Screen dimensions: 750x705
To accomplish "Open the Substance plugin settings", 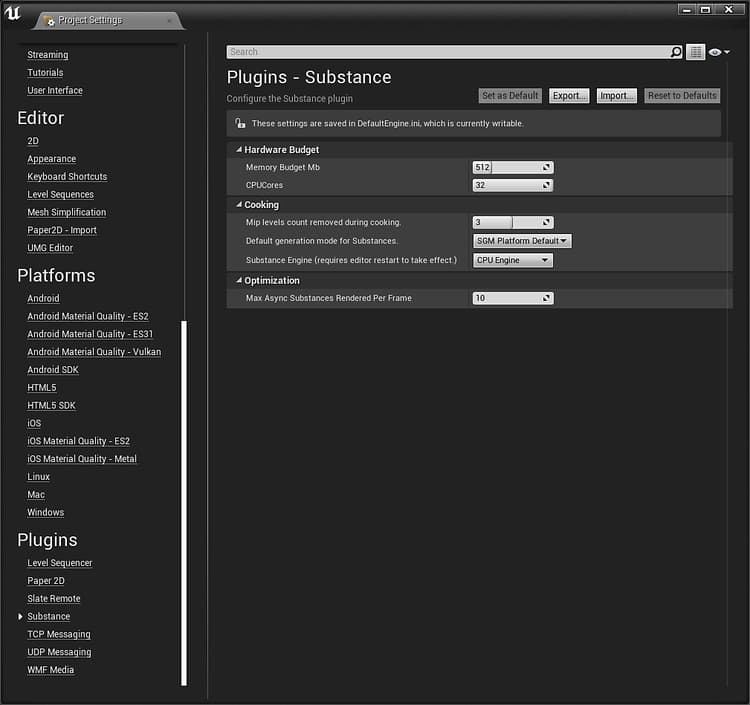I will 48,617.
